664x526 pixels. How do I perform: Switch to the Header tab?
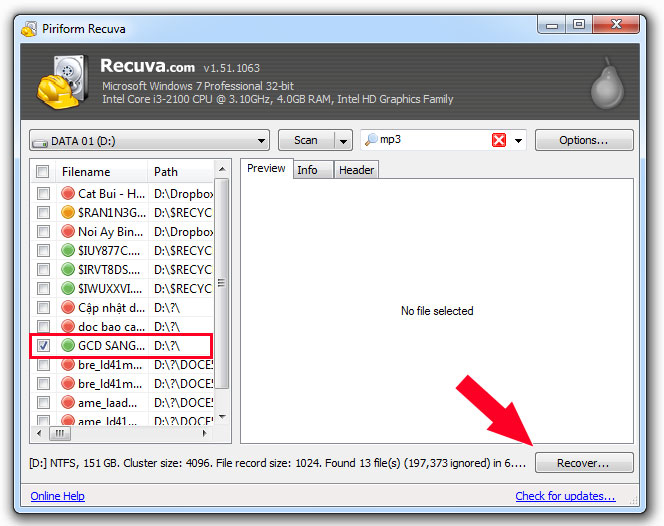(356, 170)
